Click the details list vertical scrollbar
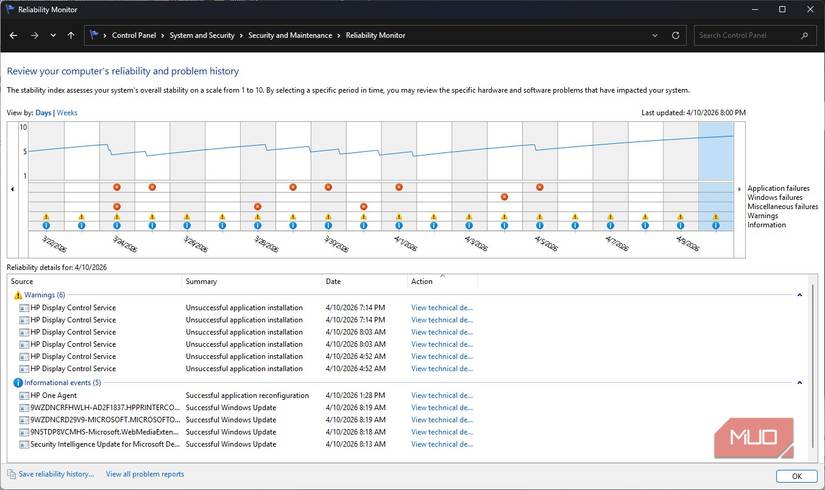Viewport: 825px width, 490px height. coord(812,368)
